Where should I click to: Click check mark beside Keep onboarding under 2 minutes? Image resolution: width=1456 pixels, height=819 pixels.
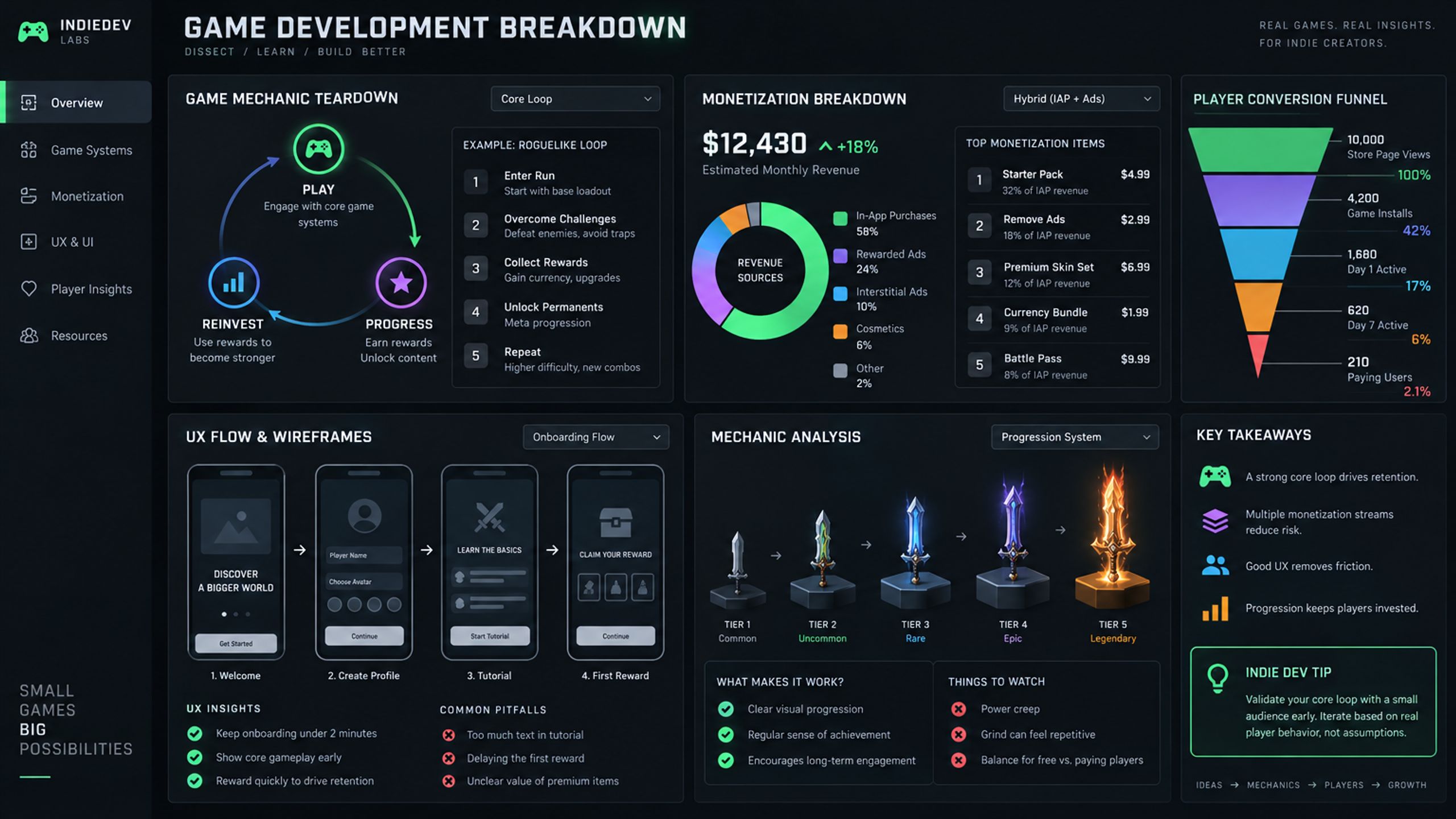click(195, 734)
